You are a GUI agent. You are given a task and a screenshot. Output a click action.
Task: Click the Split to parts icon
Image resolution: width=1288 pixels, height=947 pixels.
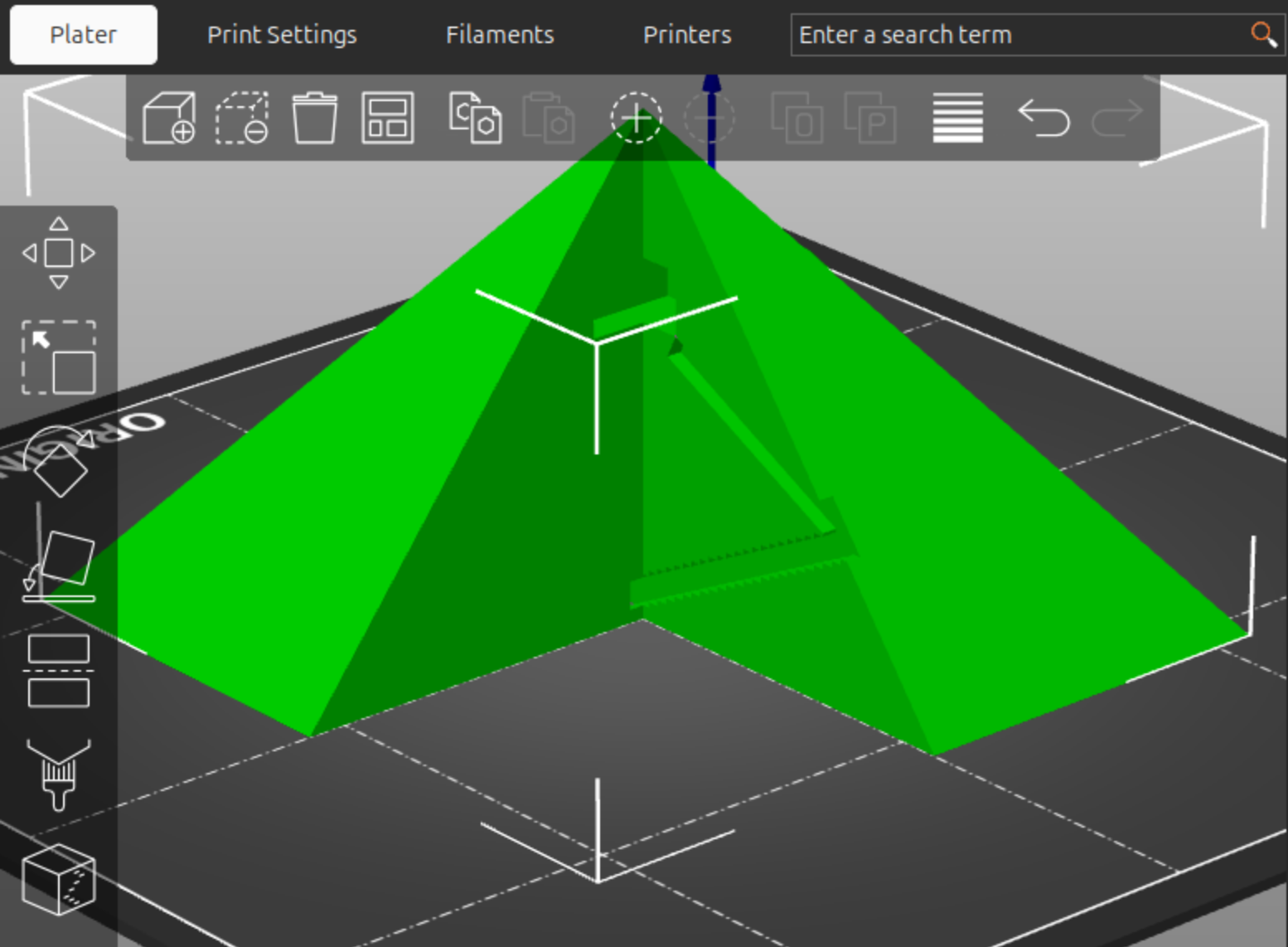click(x=870, y=117)
